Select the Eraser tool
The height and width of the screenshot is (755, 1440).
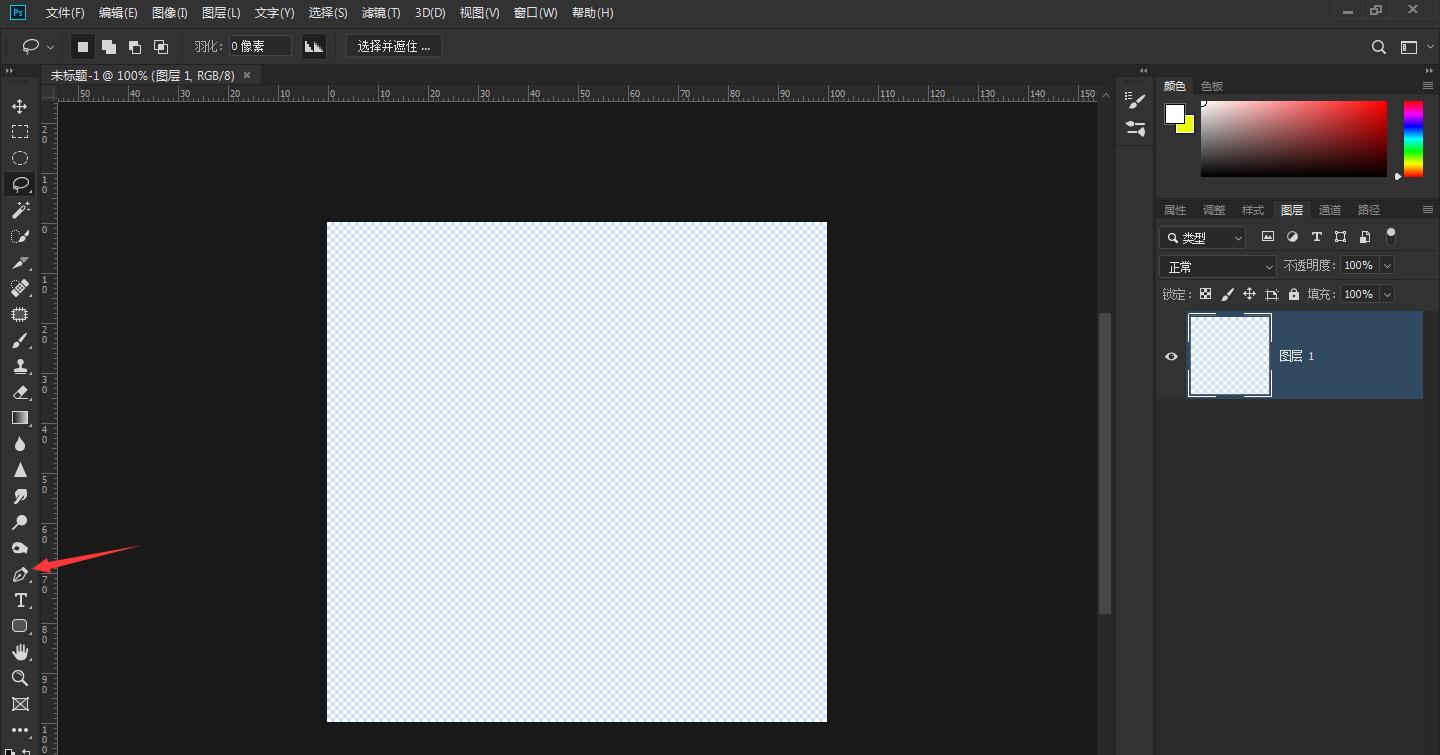click(19, 392)
